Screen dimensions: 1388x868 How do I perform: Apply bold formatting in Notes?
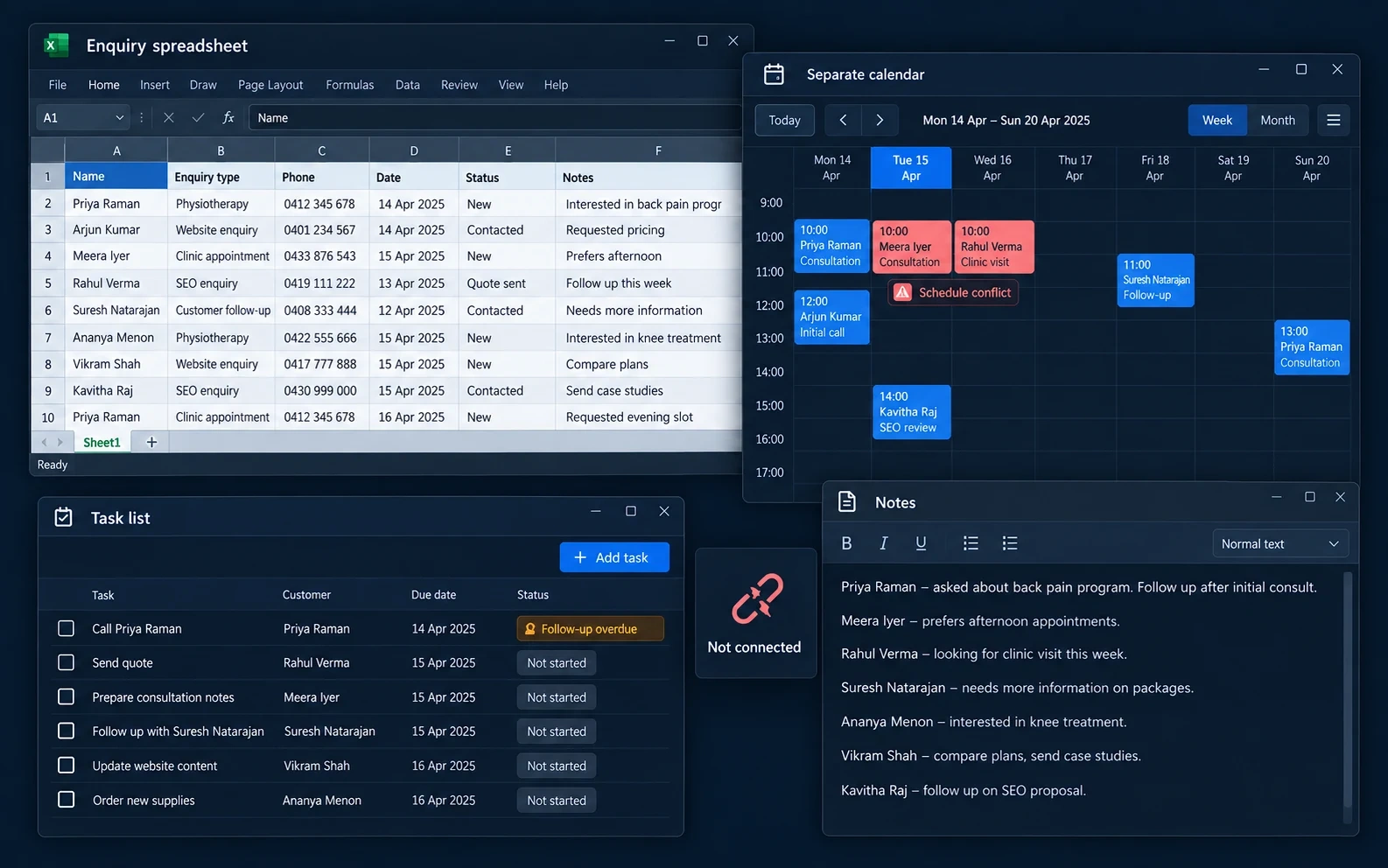pyautogui.click(x=846, y=543)
